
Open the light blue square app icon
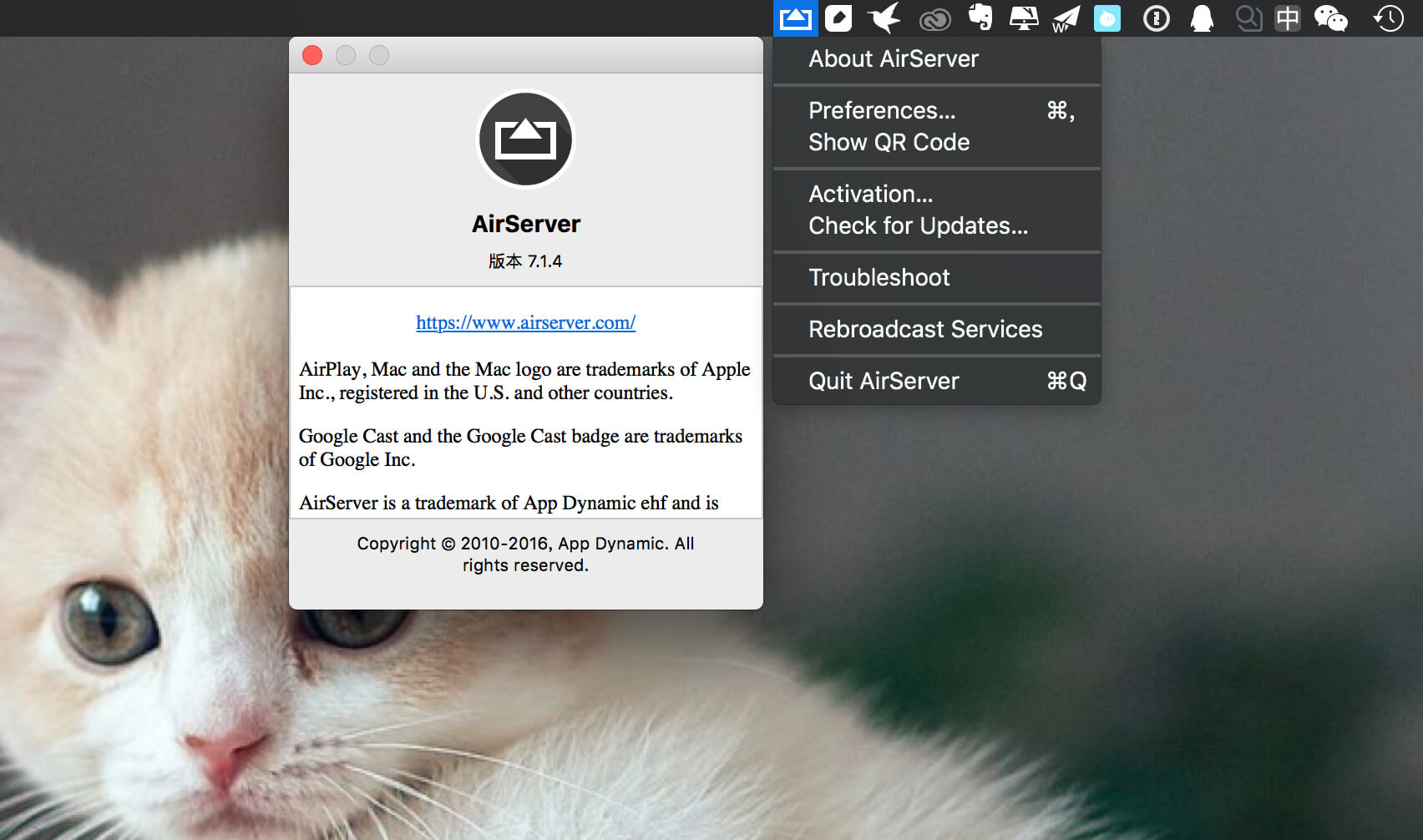1107,18
